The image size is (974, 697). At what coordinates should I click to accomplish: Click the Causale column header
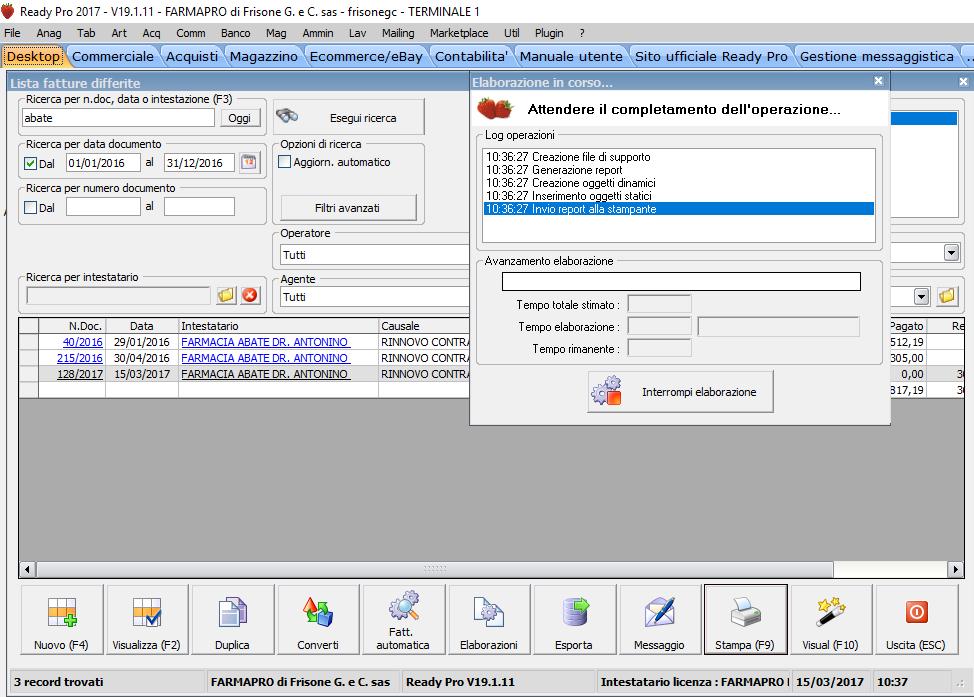[x=424, y=326]
